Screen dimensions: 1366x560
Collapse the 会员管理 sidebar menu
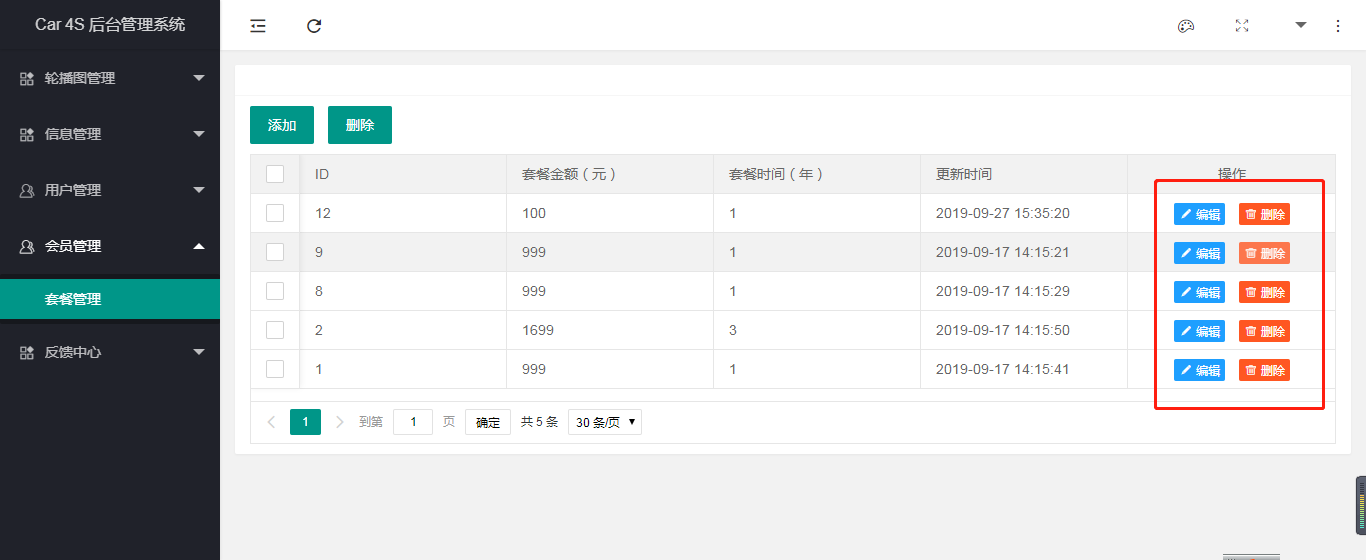[110, 246]
